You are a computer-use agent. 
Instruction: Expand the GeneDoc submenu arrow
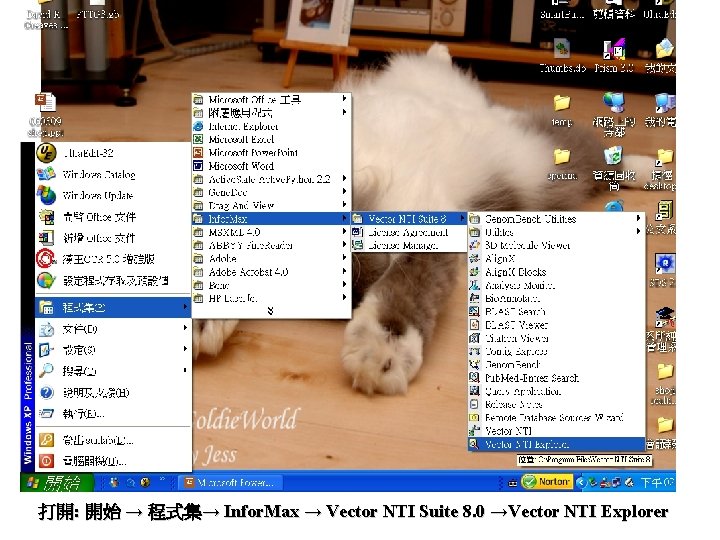point(344,192)
